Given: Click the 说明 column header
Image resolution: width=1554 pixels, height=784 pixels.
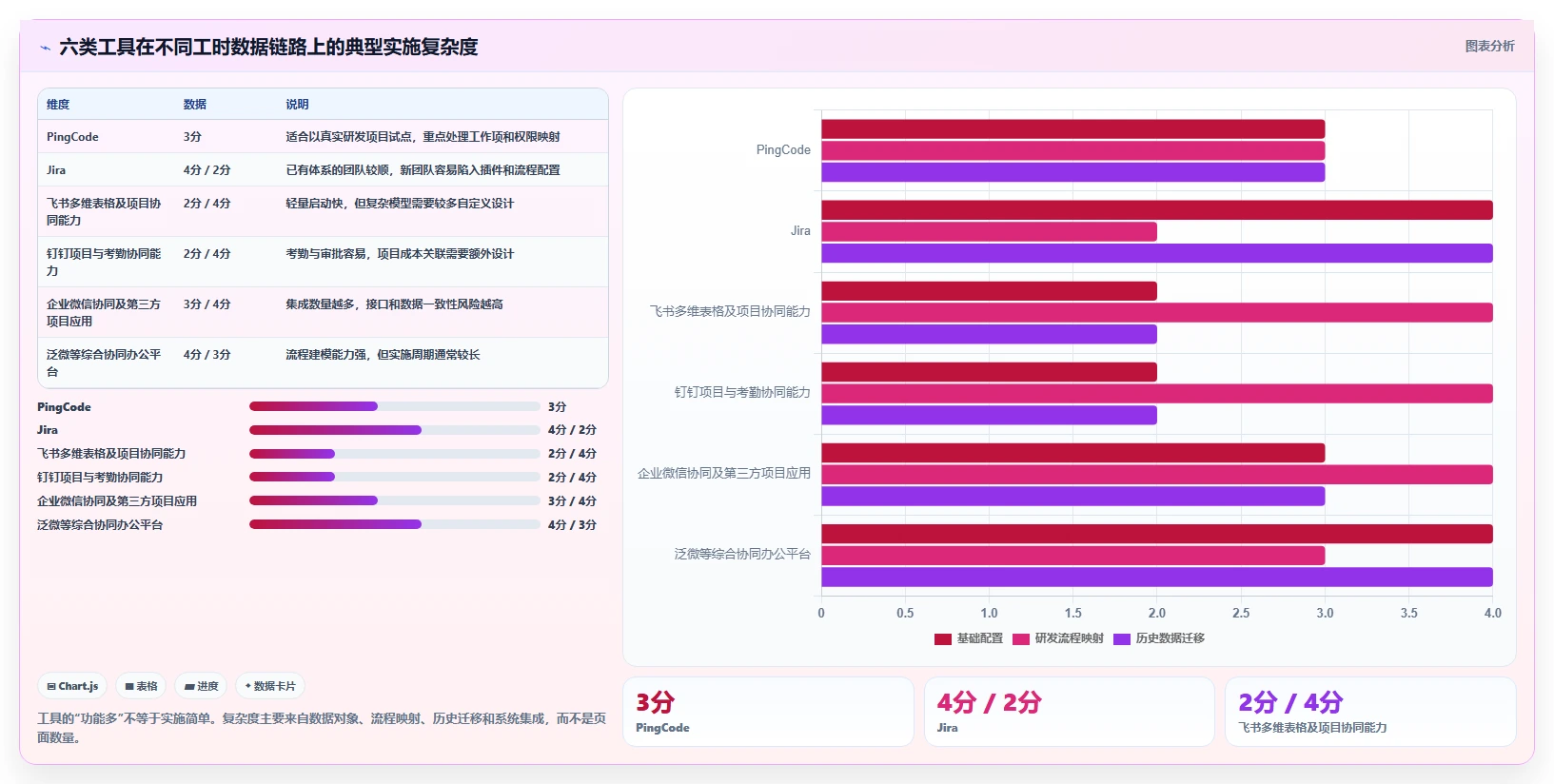Looking at the screenshot, I should pos(297,105).
